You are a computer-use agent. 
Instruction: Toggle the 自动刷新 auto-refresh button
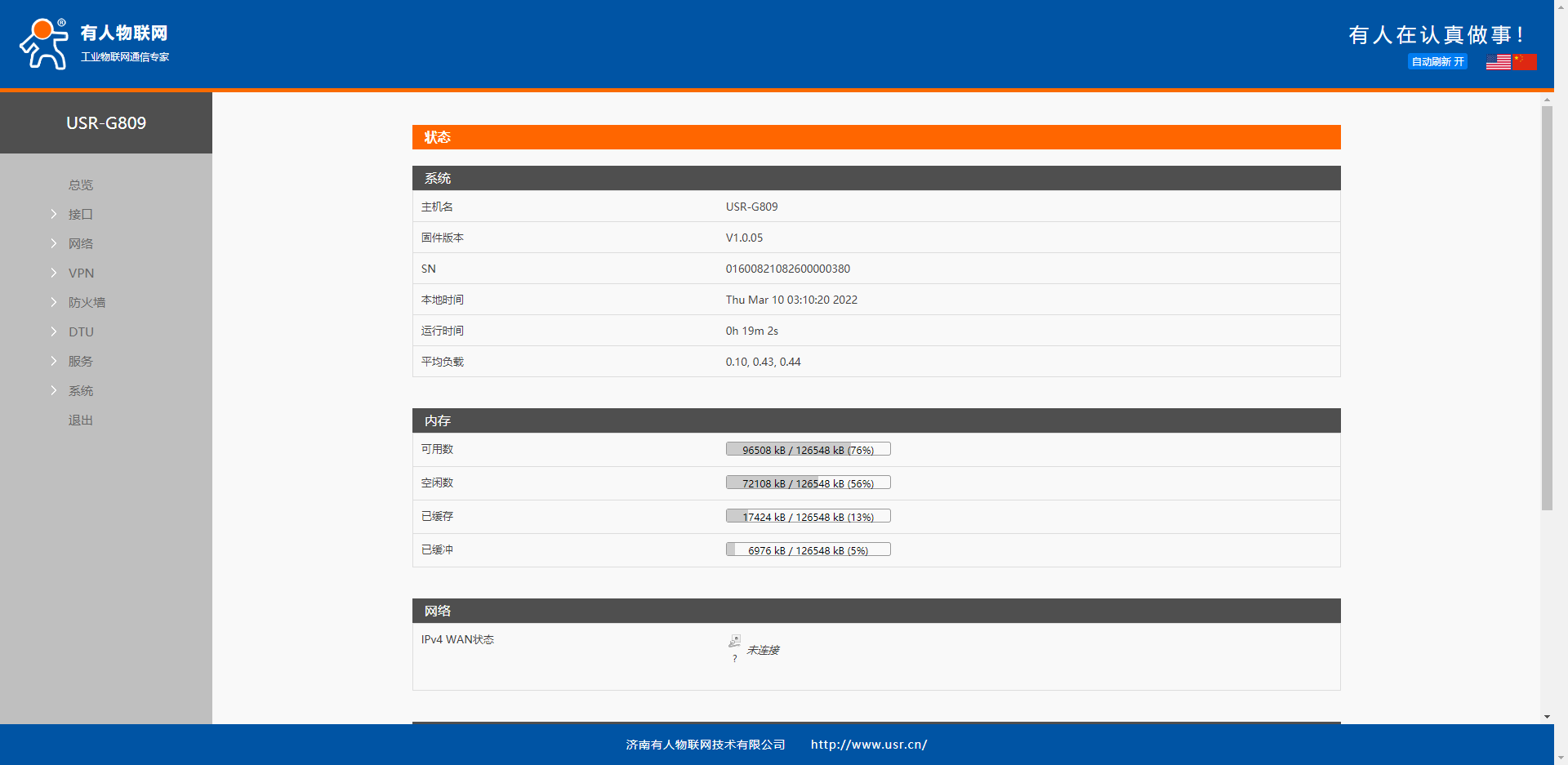(x=1437, y=62)
